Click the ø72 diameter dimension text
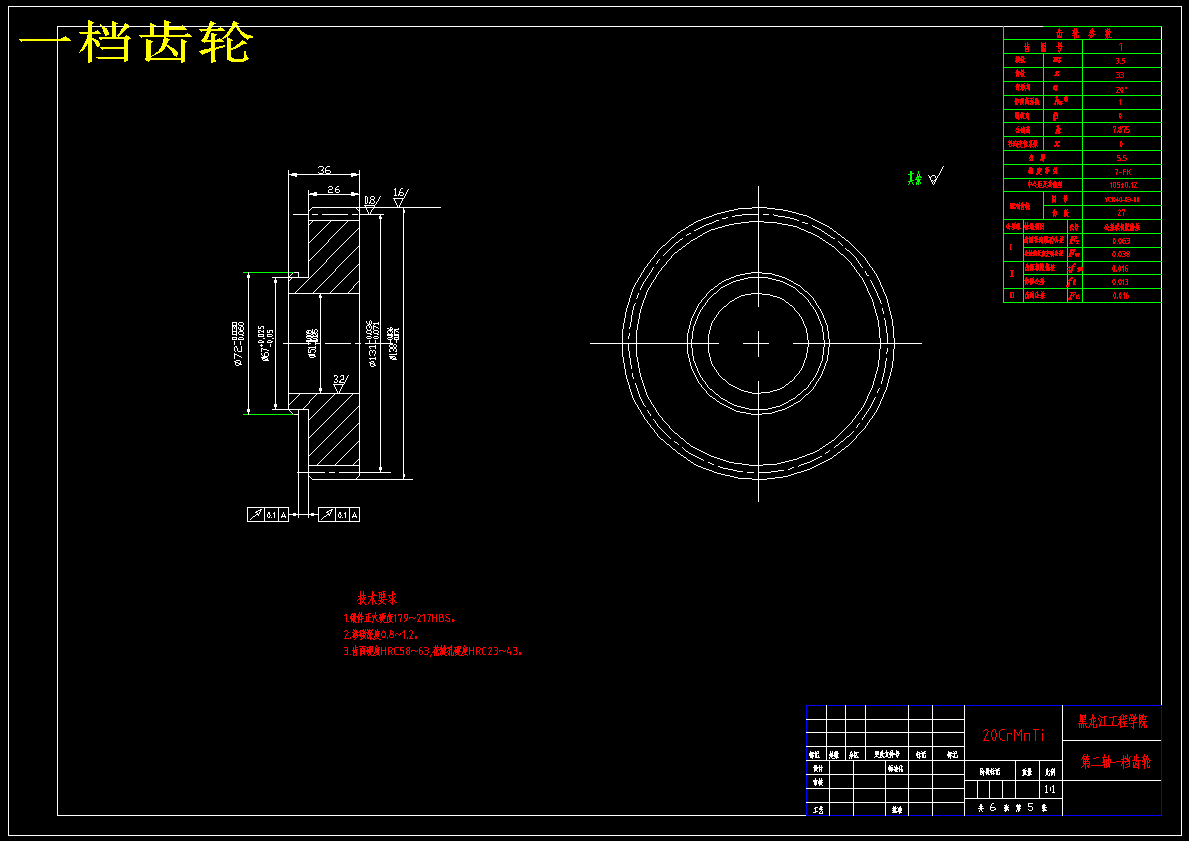This screenshot has height=841, width=1189. point(239,344)
